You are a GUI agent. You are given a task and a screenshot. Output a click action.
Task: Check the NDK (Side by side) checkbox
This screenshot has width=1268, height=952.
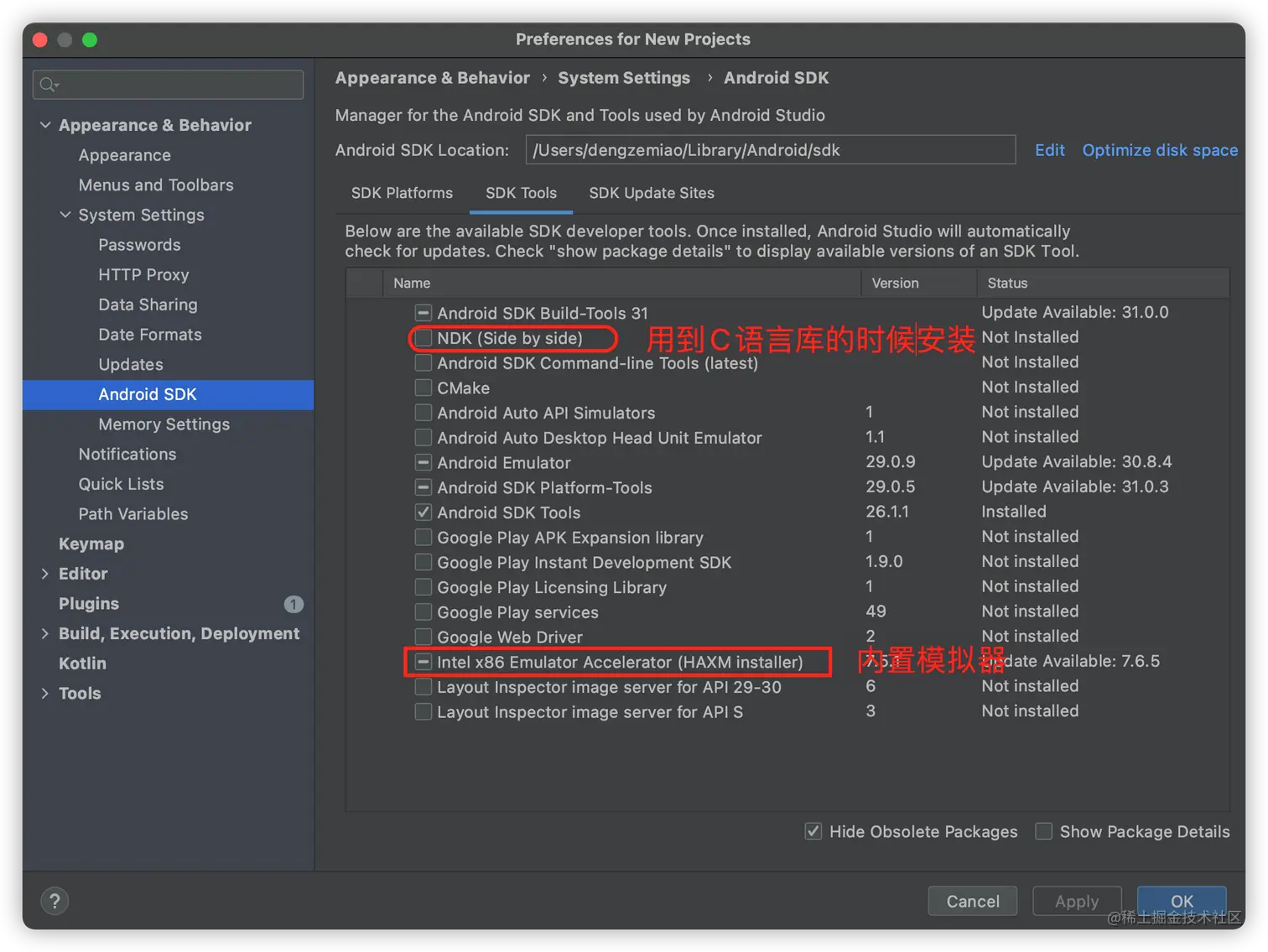[424, 338]
